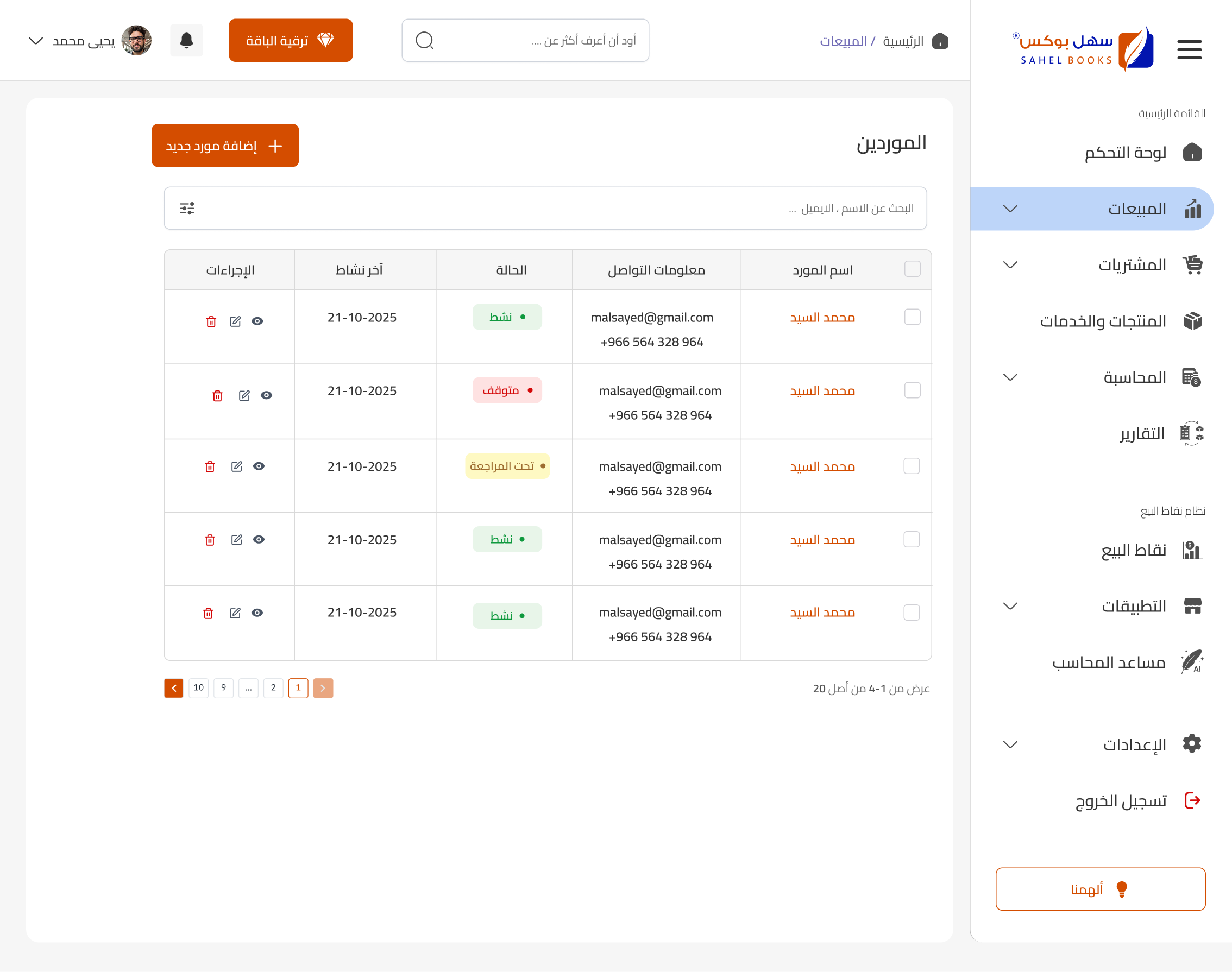Viewport: 1232px width, 972px height.
Task: Open the table filter sliders icon
Action: click(187, 209)
